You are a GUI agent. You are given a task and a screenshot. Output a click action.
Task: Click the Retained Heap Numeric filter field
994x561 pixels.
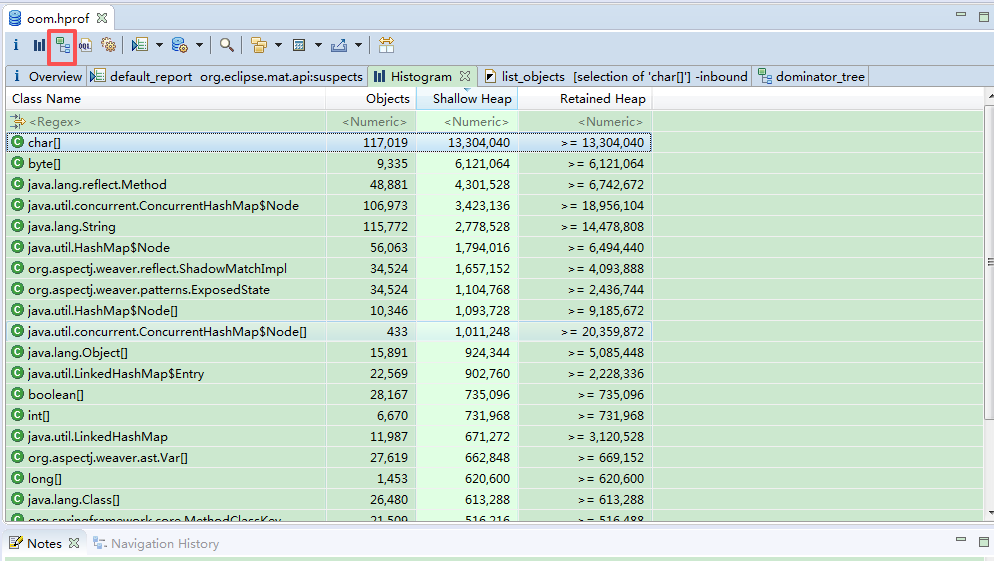pos(586,121)
